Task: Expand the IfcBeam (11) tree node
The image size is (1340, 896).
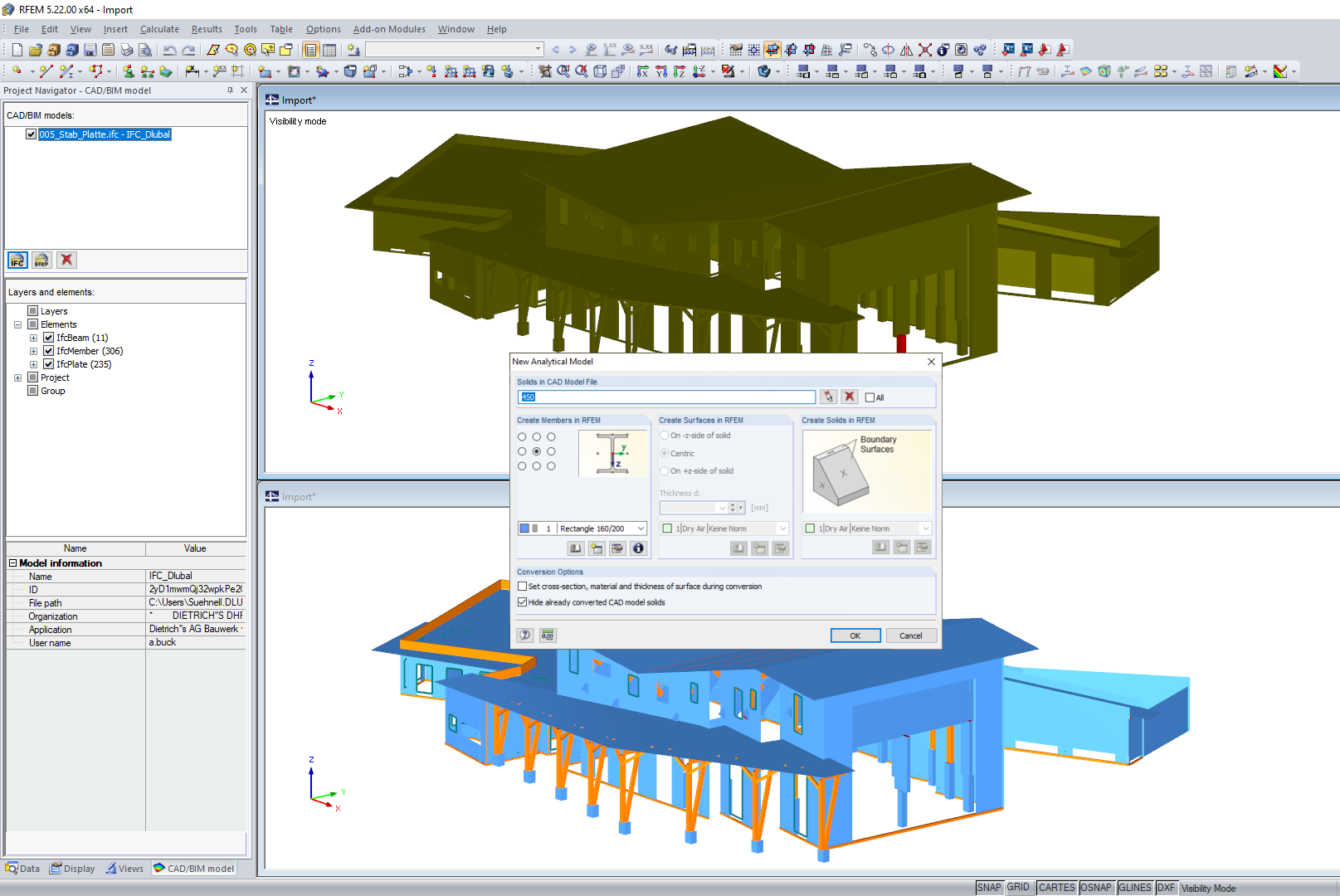Action: tap(33, 338)
